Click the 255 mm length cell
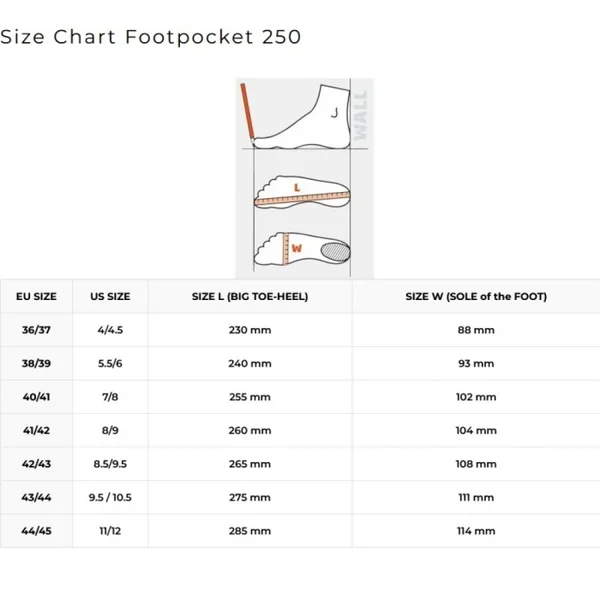Image resolution: width=600 pixels, height=600 pixels. click(249, 397)
